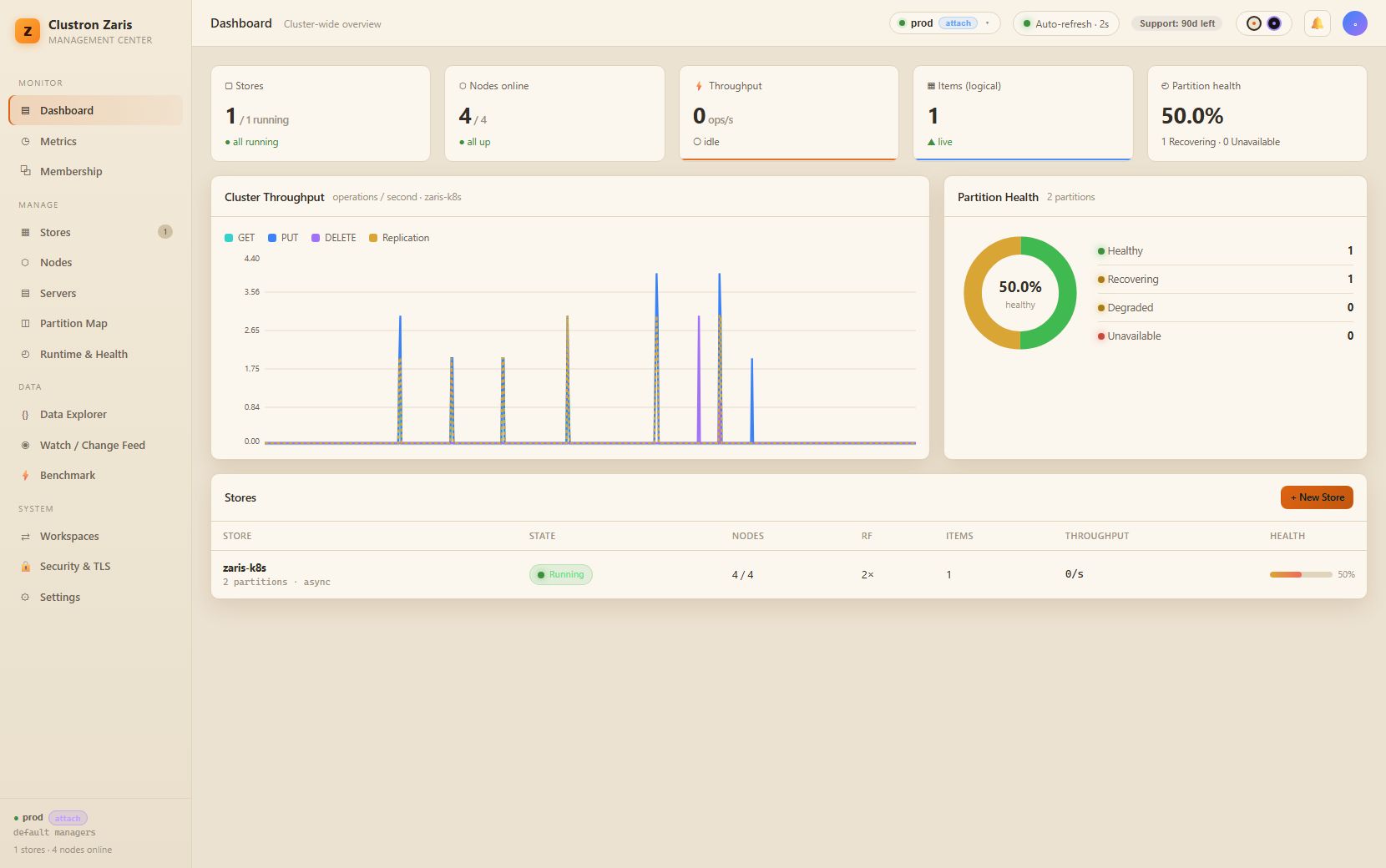Click the Settings gear icon
This screenshot has width=1386, height=868.
click(25, 597)
